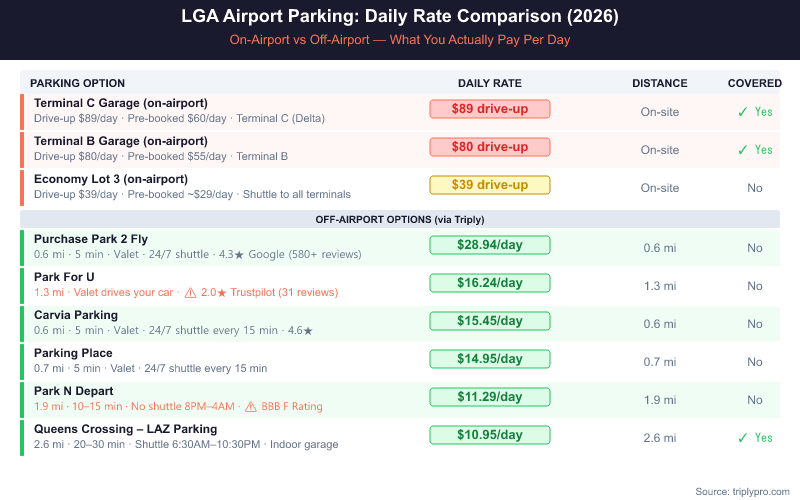Click the warning icon beside Trustpilot rating
The image size is (800, 500).
[x=190, y=293]
